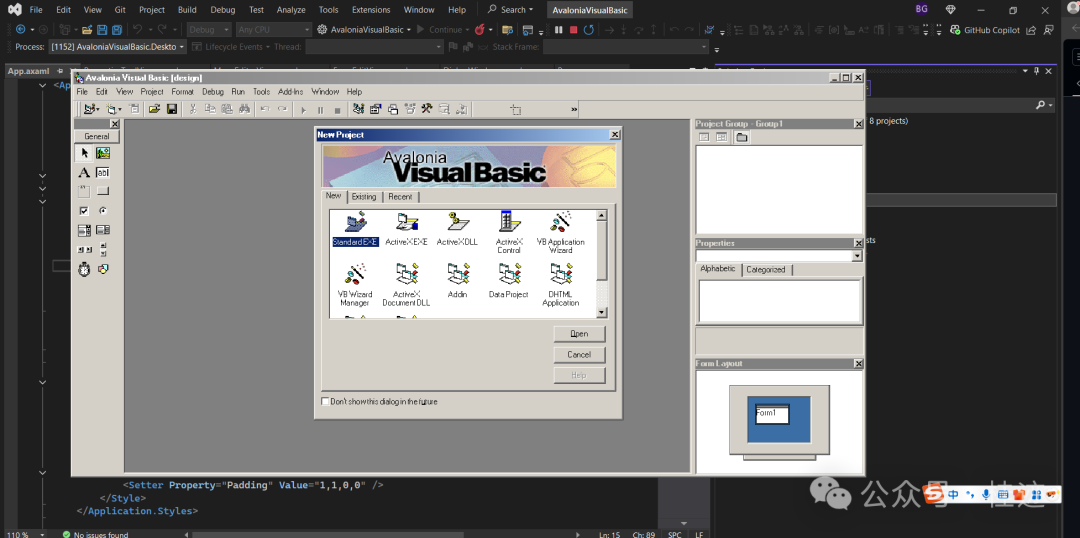Click the General toolbox tab button

(96, 136)
